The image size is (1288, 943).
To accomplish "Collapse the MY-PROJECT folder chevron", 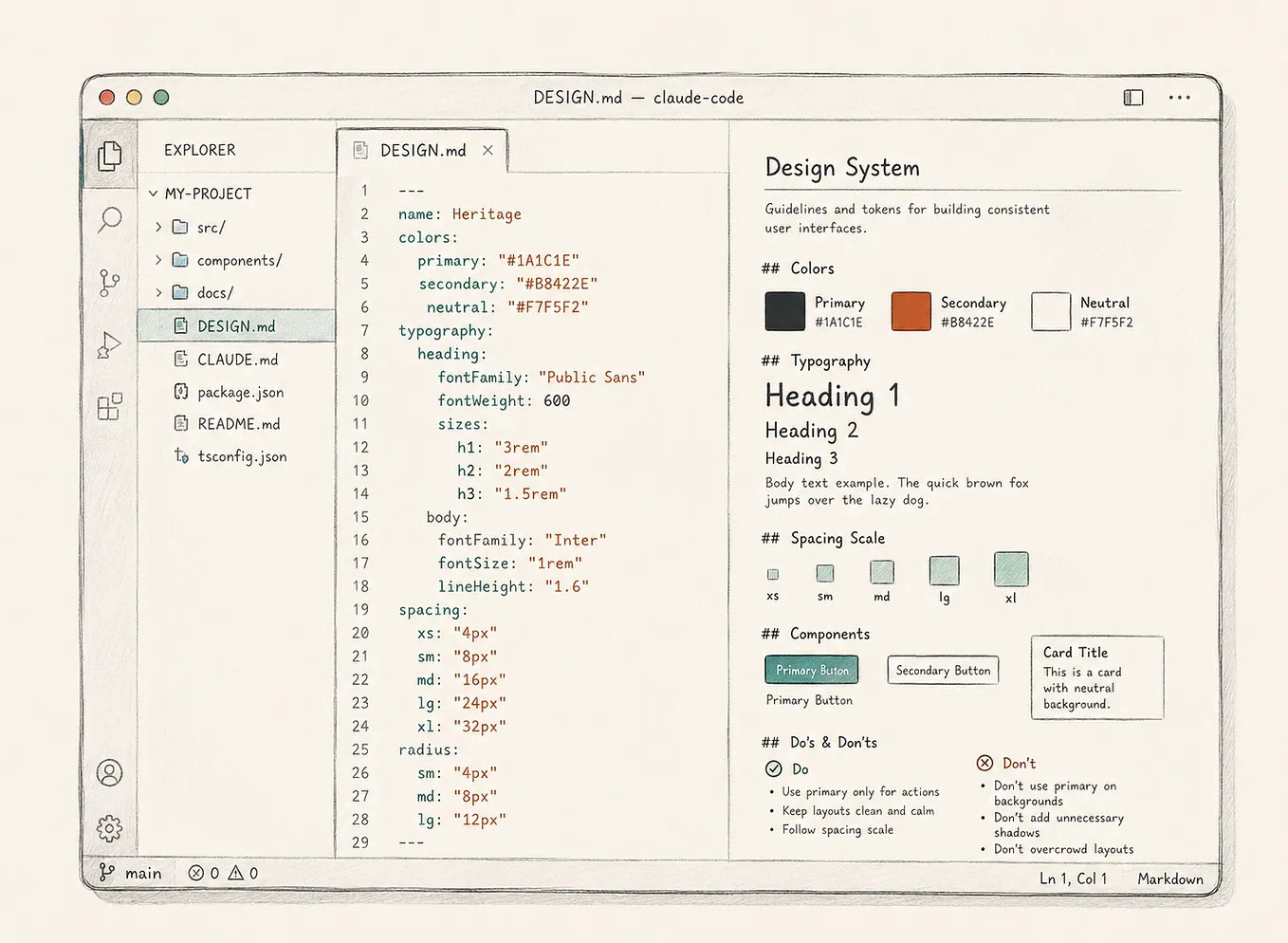I will (x=153, y=194).
